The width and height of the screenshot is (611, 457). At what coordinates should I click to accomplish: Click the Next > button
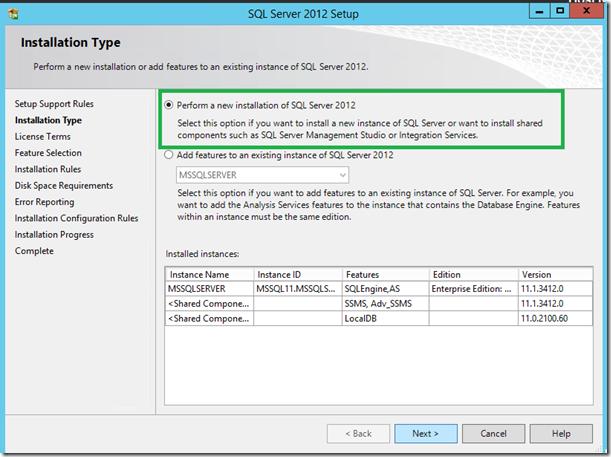click(x=426, y=434)
